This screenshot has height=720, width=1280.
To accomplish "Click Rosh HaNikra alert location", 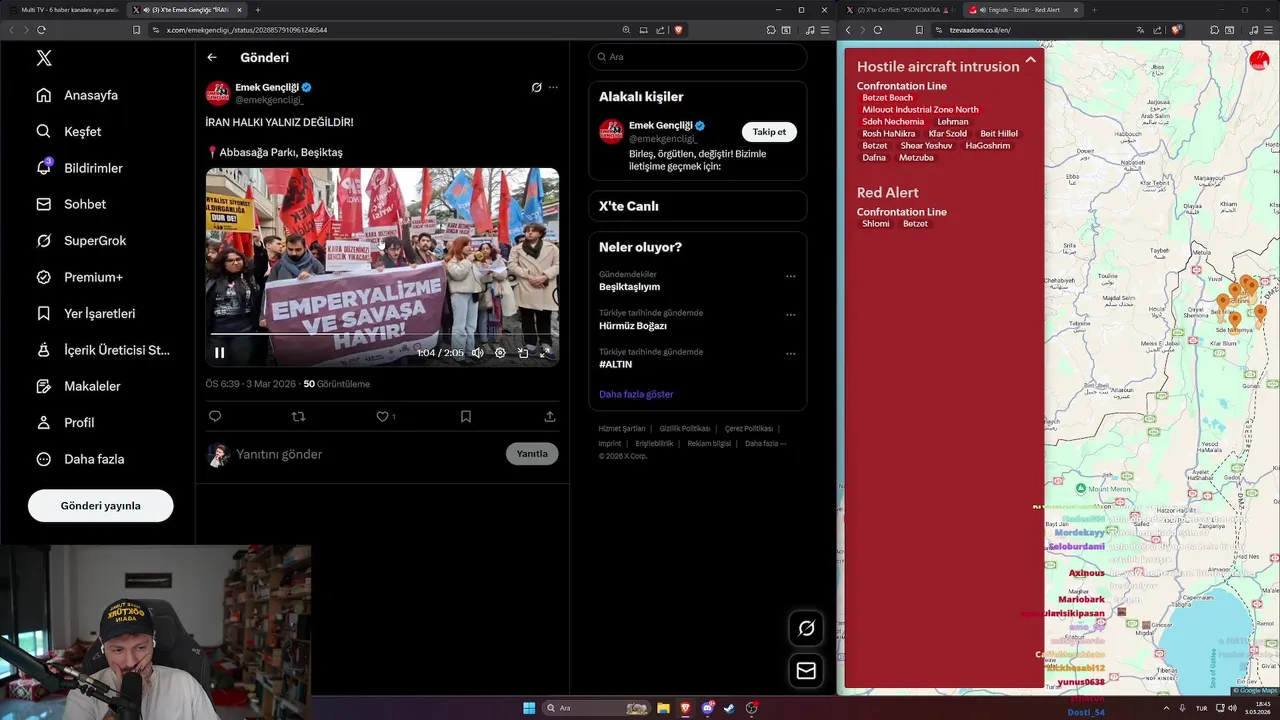I will 889,134.
